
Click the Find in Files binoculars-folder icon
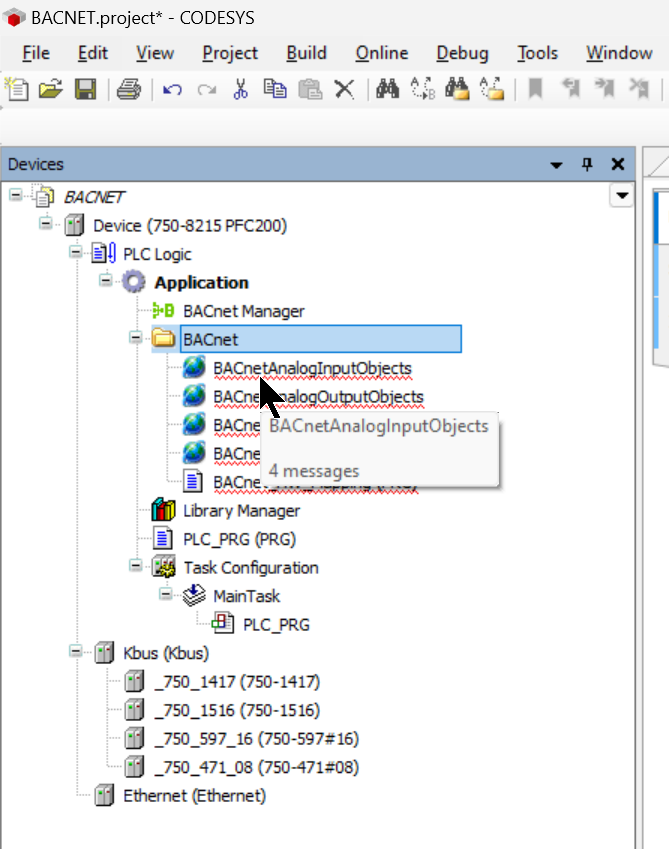click(457, 89)
